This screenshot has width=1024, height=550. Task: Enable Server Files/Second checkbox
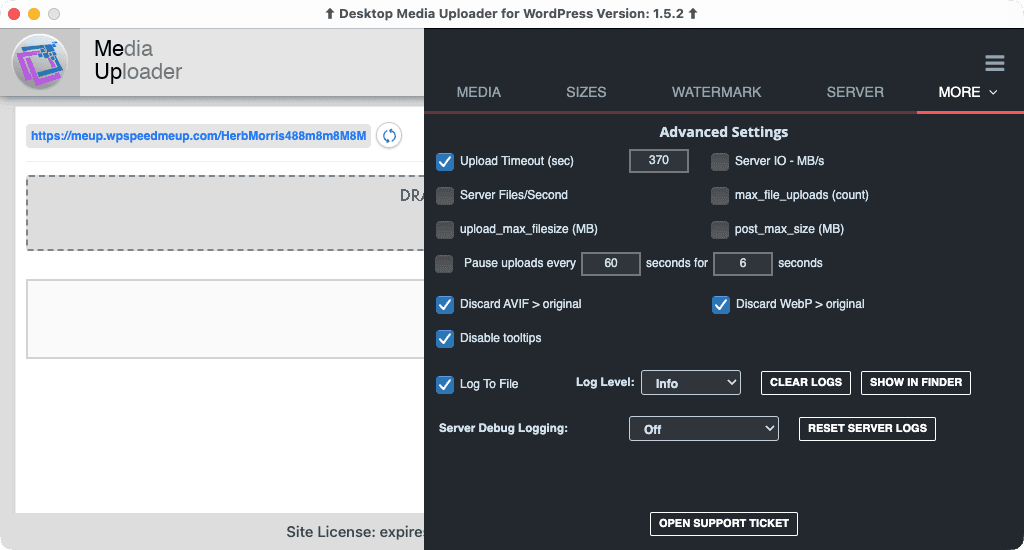445,195
